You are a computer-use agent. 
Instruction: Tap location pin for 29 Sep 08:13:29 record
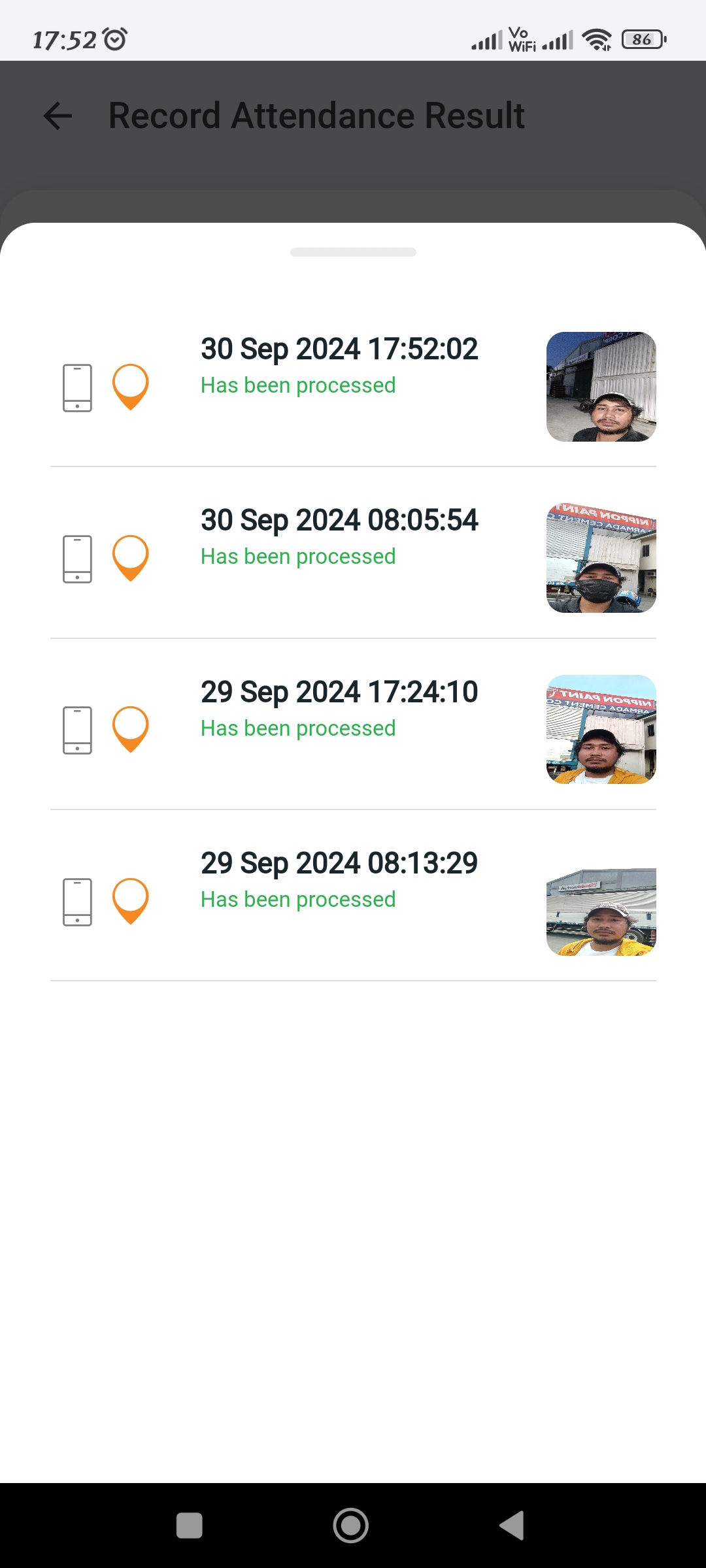coord(131,900)
